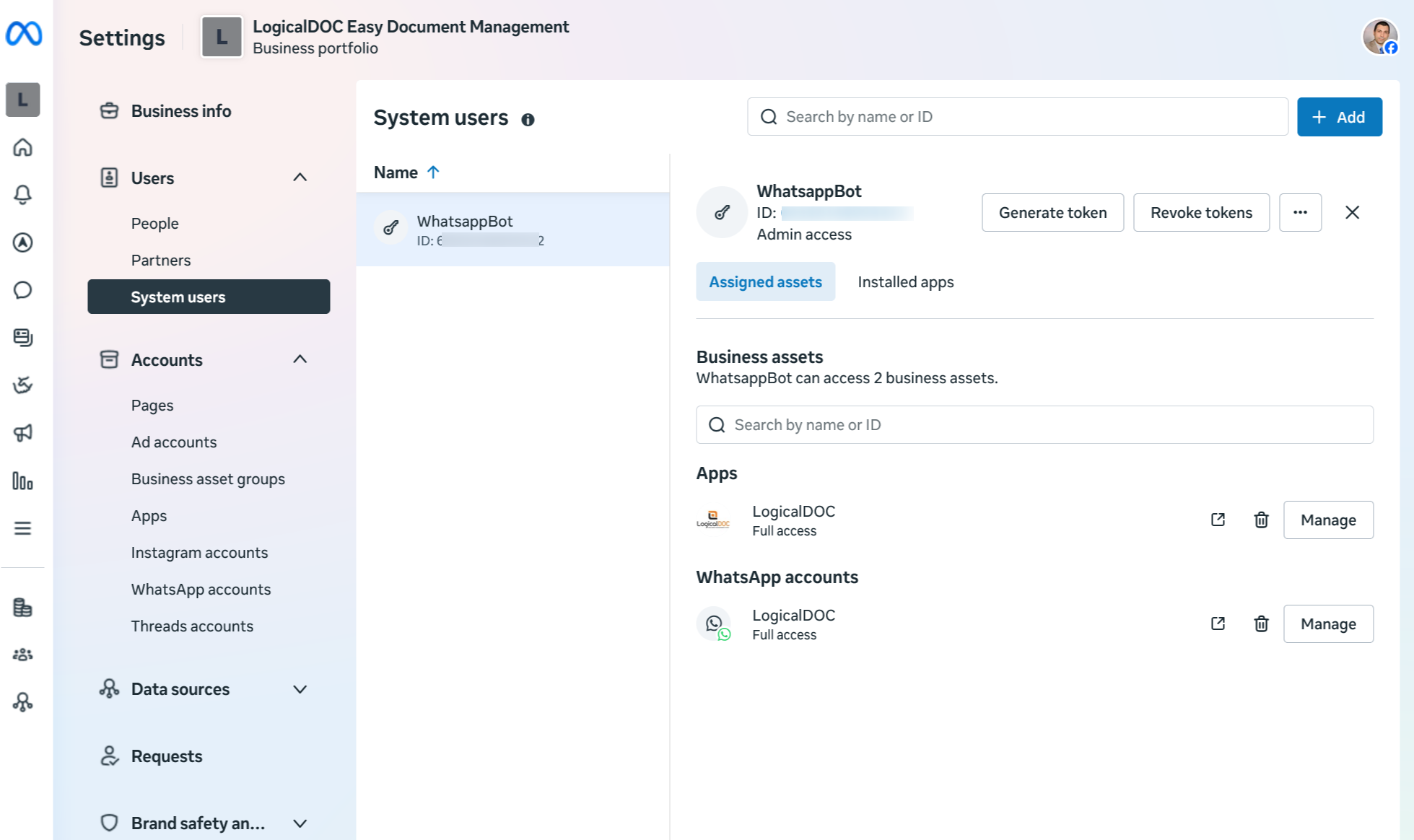This screenshot has width=1414, height=840.
Task: Open the LogicalDOC WhatsApp account in new window
Action: [1218, 624]
